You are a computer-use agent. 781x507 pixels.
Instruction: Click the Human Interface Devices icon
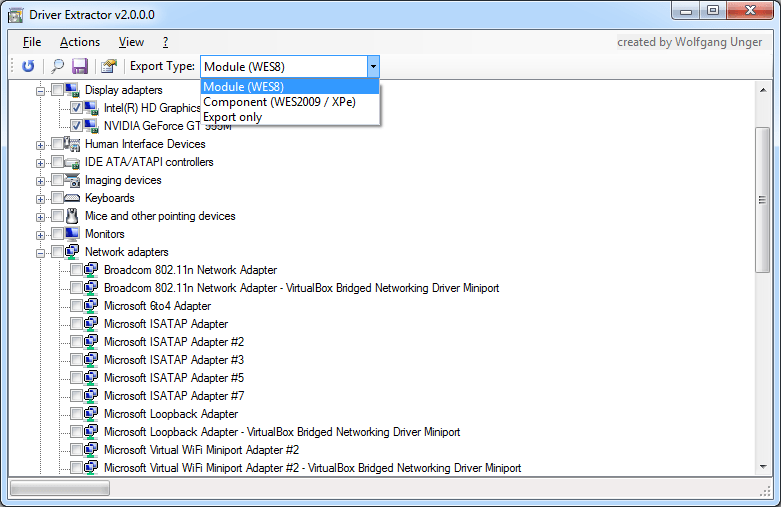click(x=72, y=144)
